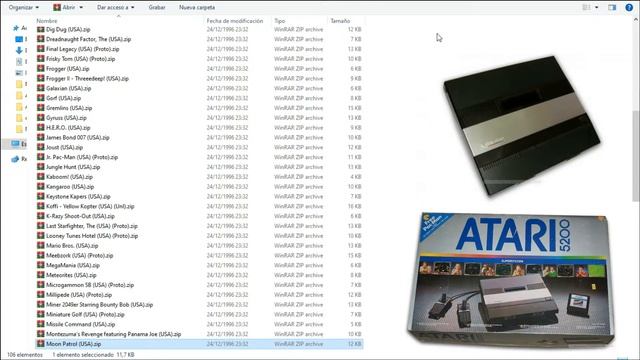
Task: Click the zip icon of Joust (USA).zip
Action: click(40, 147)
